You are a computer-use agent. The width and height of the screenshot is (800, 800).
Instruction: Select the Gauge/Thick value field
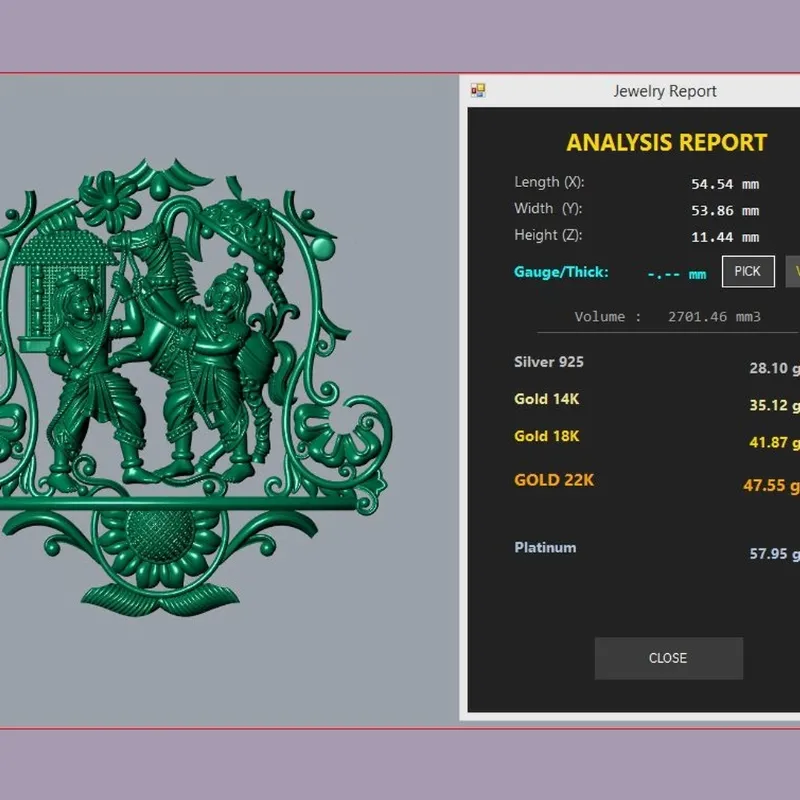click(677, 274)
